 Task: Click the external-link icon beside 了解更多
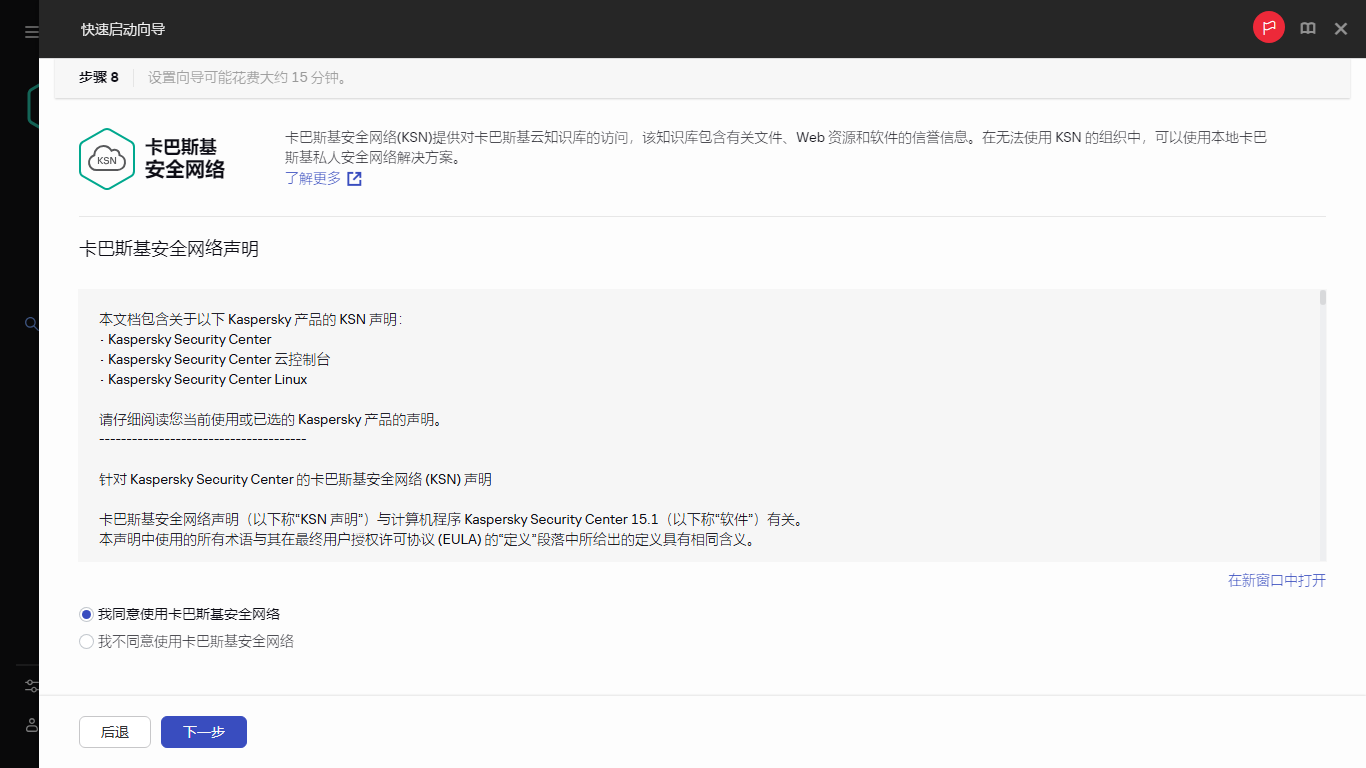(355, 177)
